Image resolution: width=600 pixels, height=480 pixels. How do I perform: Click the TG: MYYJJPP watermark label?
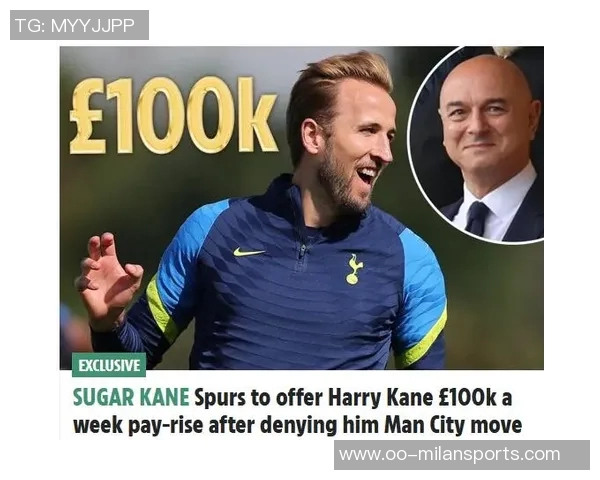point(79,25)
